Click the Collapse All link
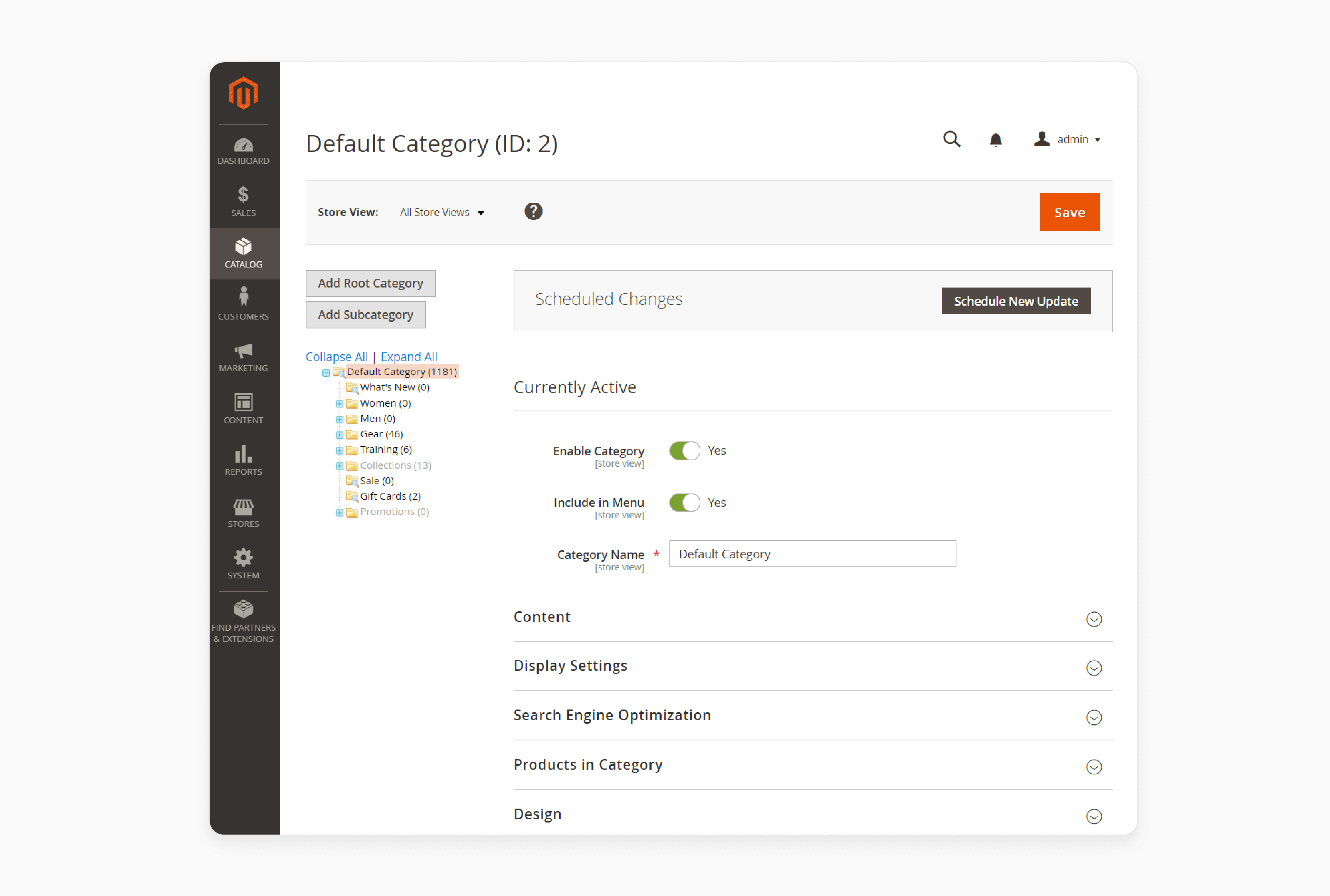1330x896 pixels. (337, 357)
